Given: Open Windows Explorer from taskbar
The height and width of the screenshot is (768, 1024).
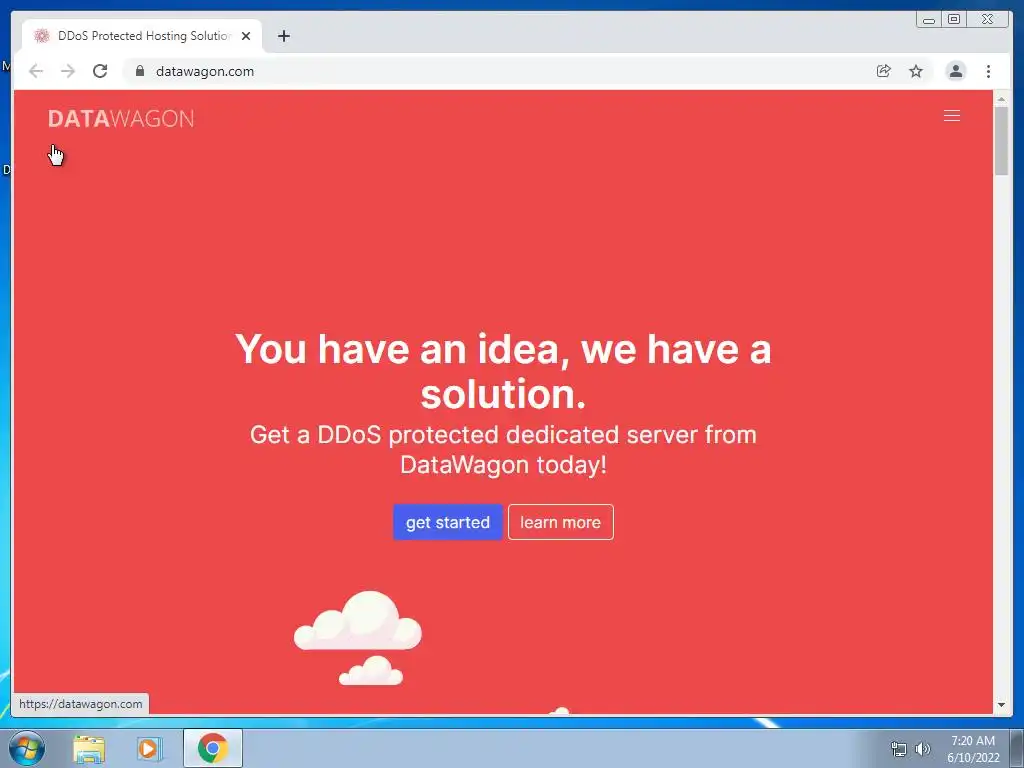Looking at the screenshot, I should click(x=89, y=748).
